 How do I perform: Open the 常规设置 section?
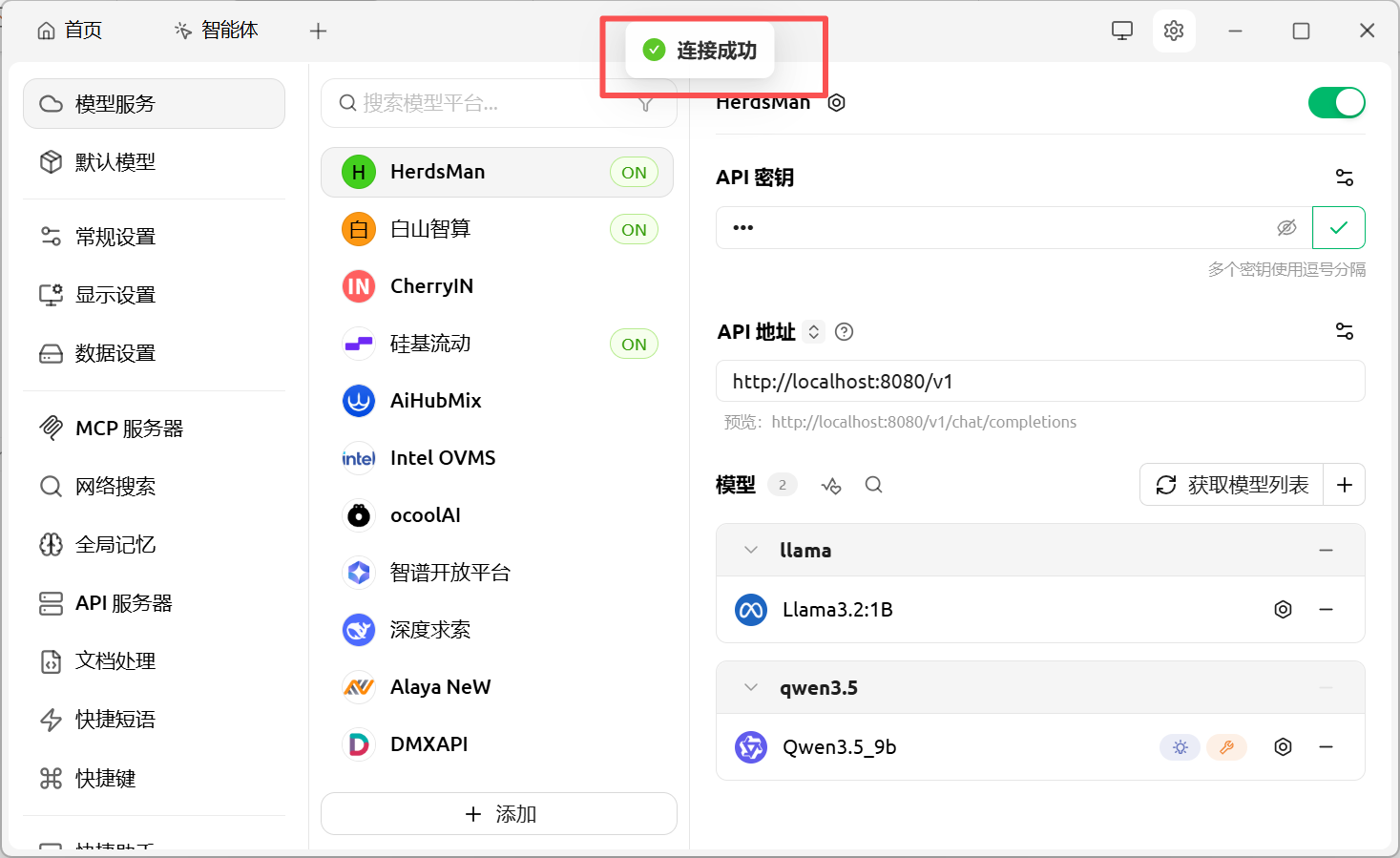coord(154,237)
